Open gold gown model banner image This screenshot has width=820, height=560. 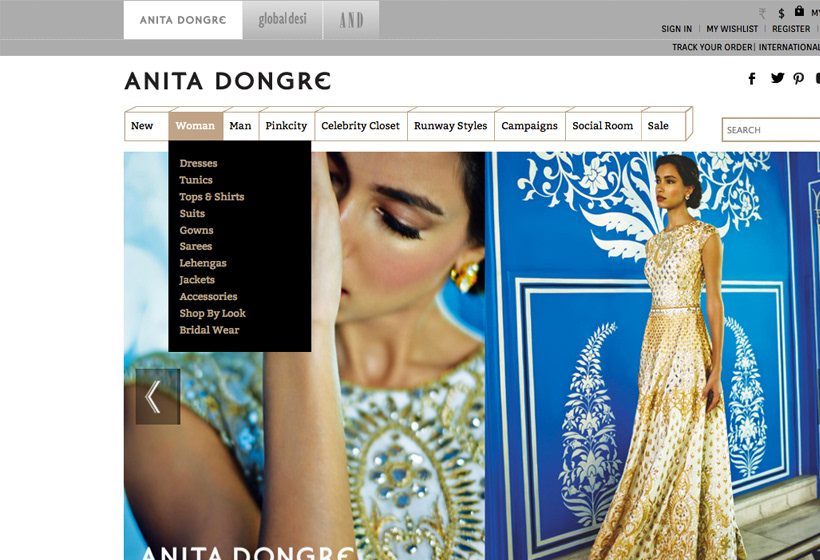(652, 356)
